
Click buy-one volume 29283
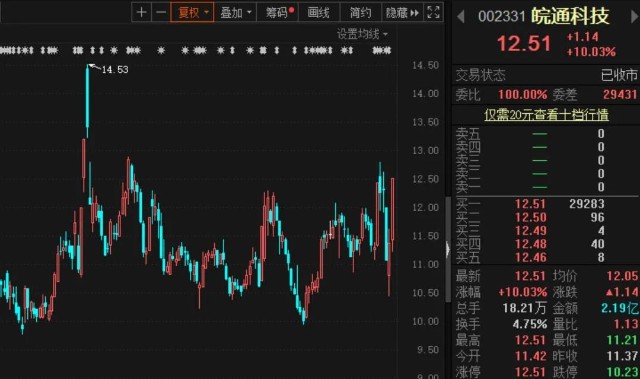pos(587,204)
